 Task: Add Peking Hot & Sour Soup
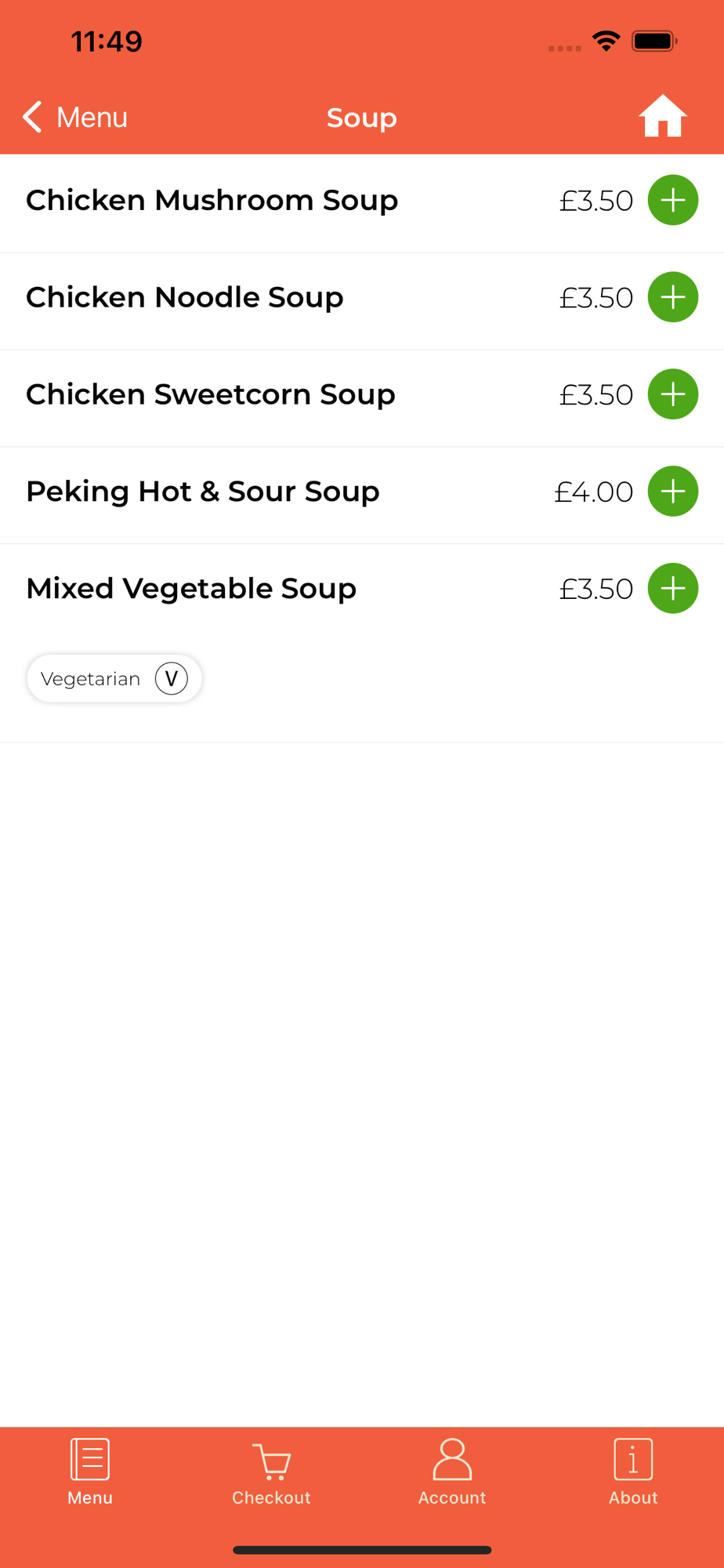672,492
